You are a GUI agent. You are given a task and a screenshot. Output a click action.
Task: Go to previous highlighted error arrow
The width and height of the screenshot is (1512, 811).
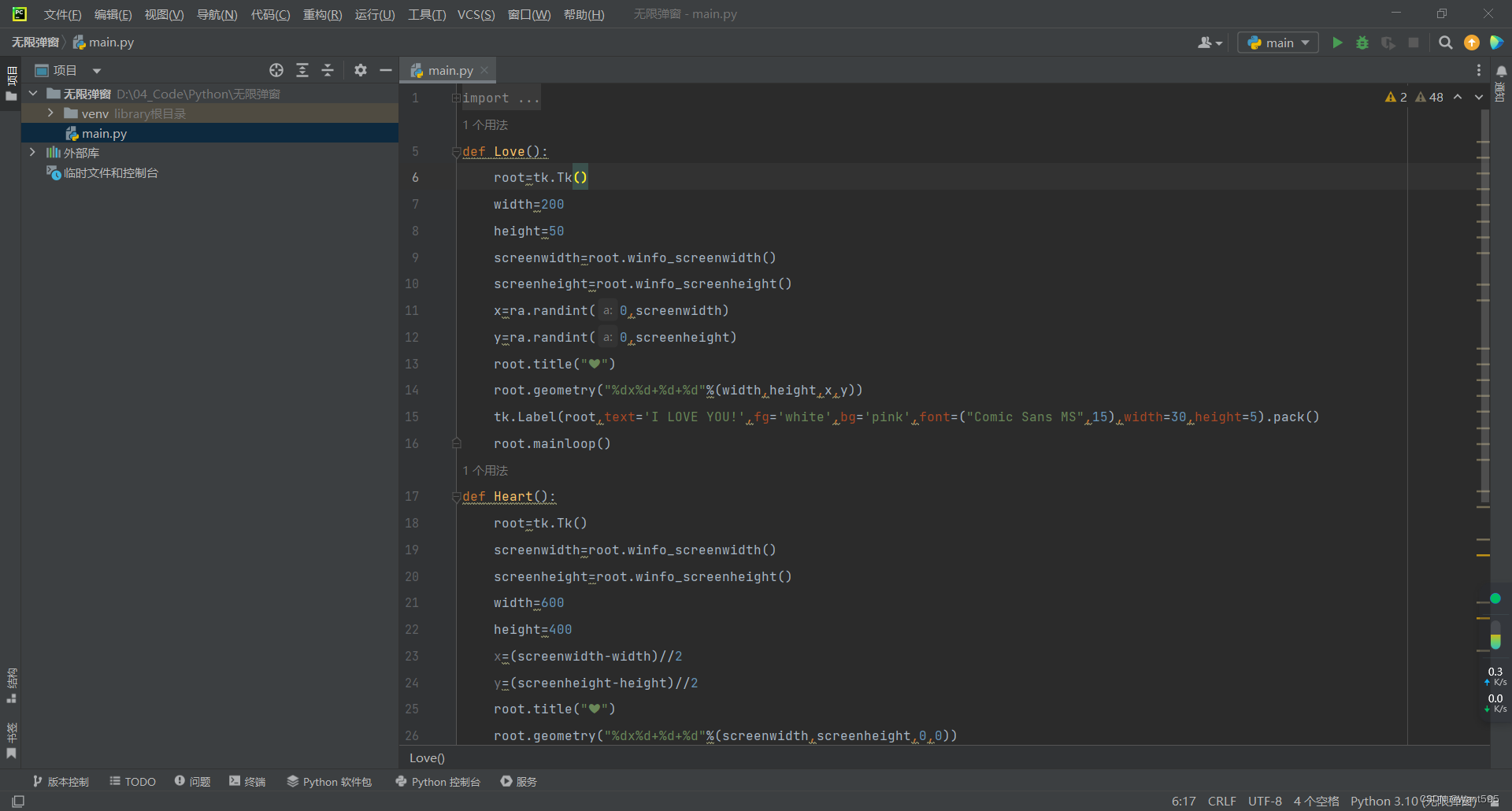[x=1458, y=97]
